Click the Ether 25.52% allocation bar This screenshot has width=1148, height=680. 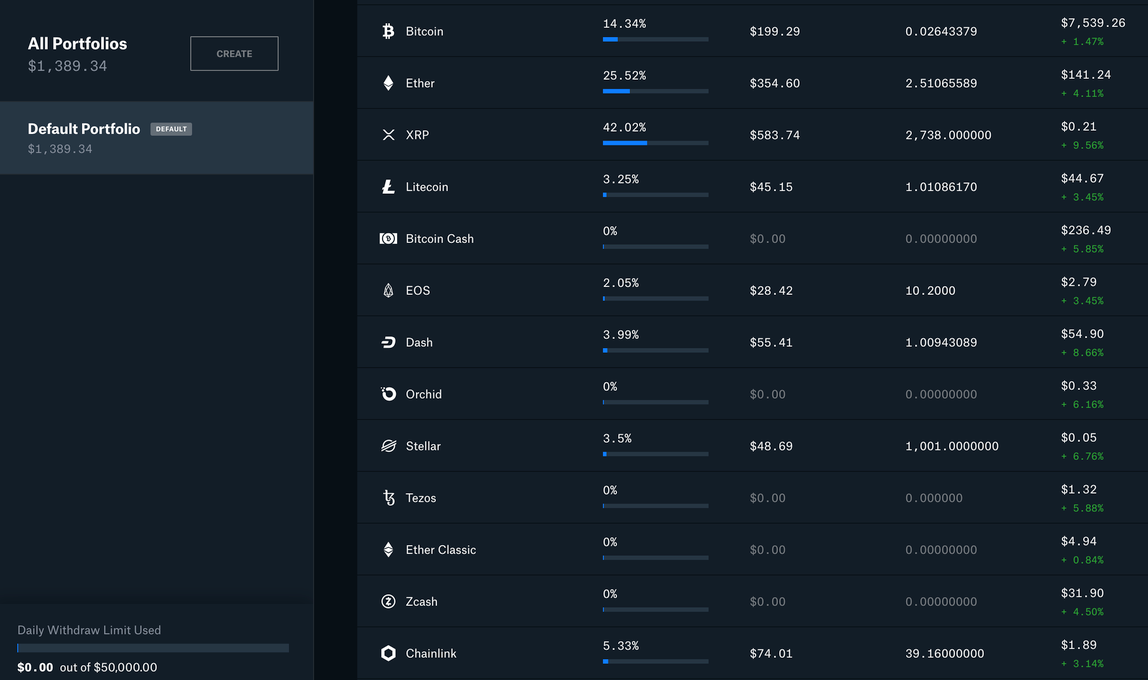655,91
